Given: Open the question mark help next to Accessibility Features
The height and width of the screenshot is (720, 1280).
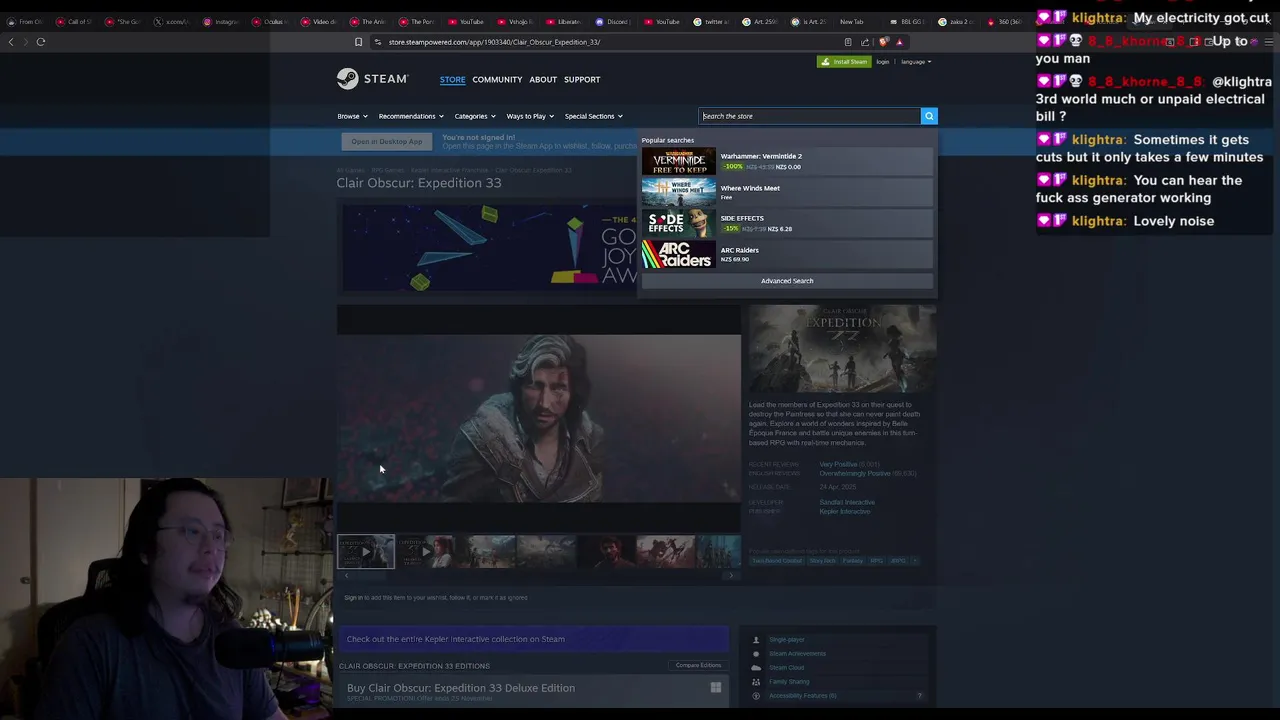Looking at the screenshot, I should coord(919,696).
